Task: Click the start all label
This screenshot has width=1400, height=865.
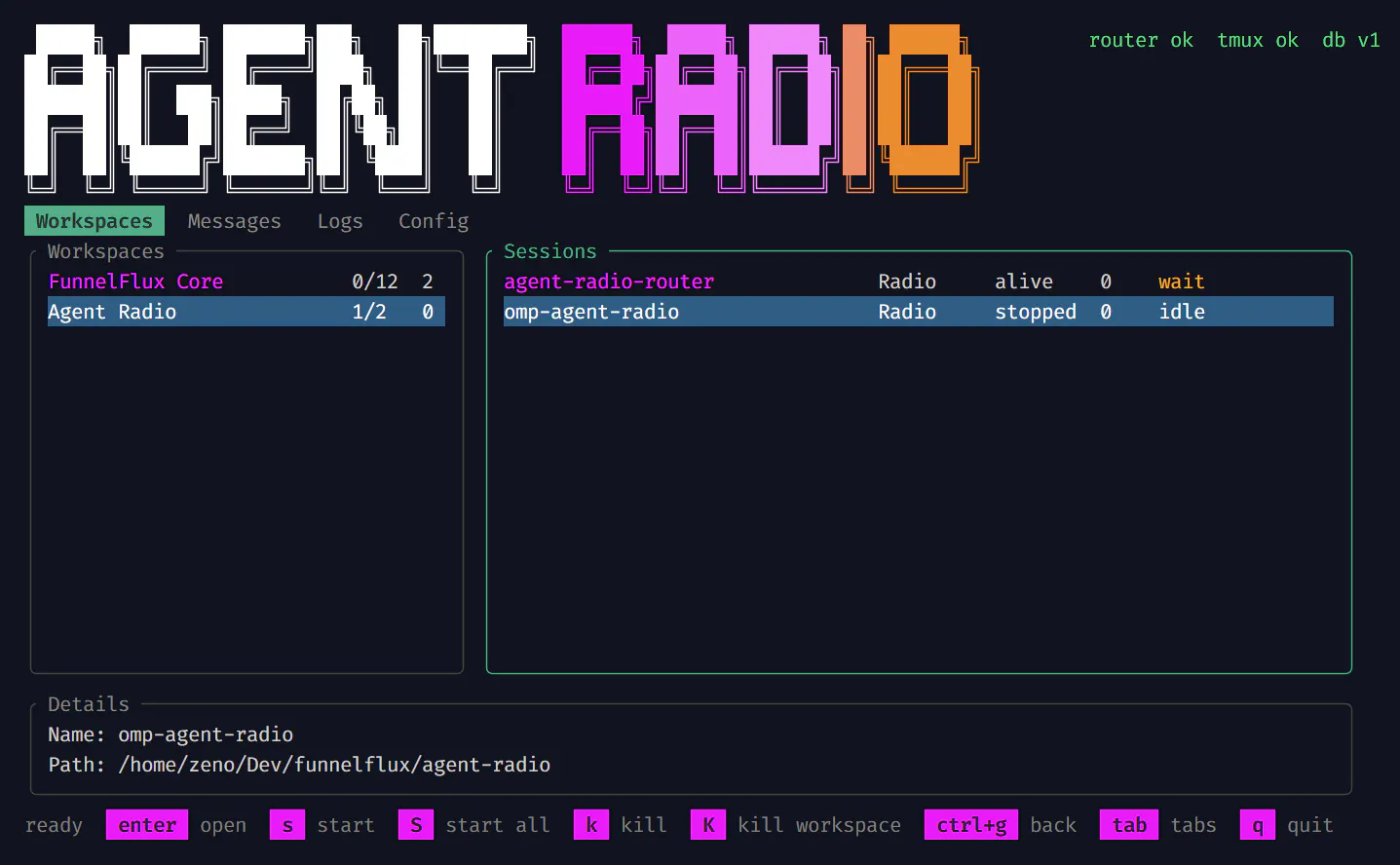Action: point(498,825)
